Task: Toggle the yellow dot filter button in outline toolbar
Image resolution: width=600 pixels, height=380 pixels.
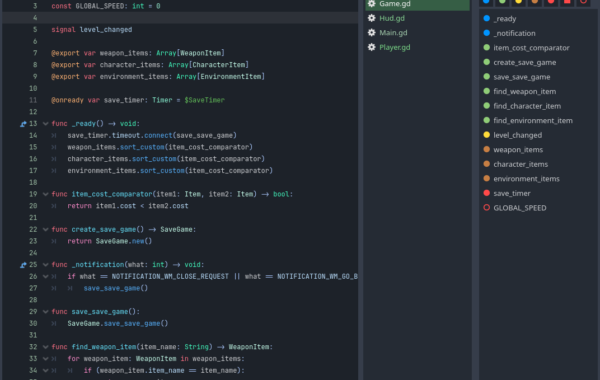Action: tap(518, 2)
